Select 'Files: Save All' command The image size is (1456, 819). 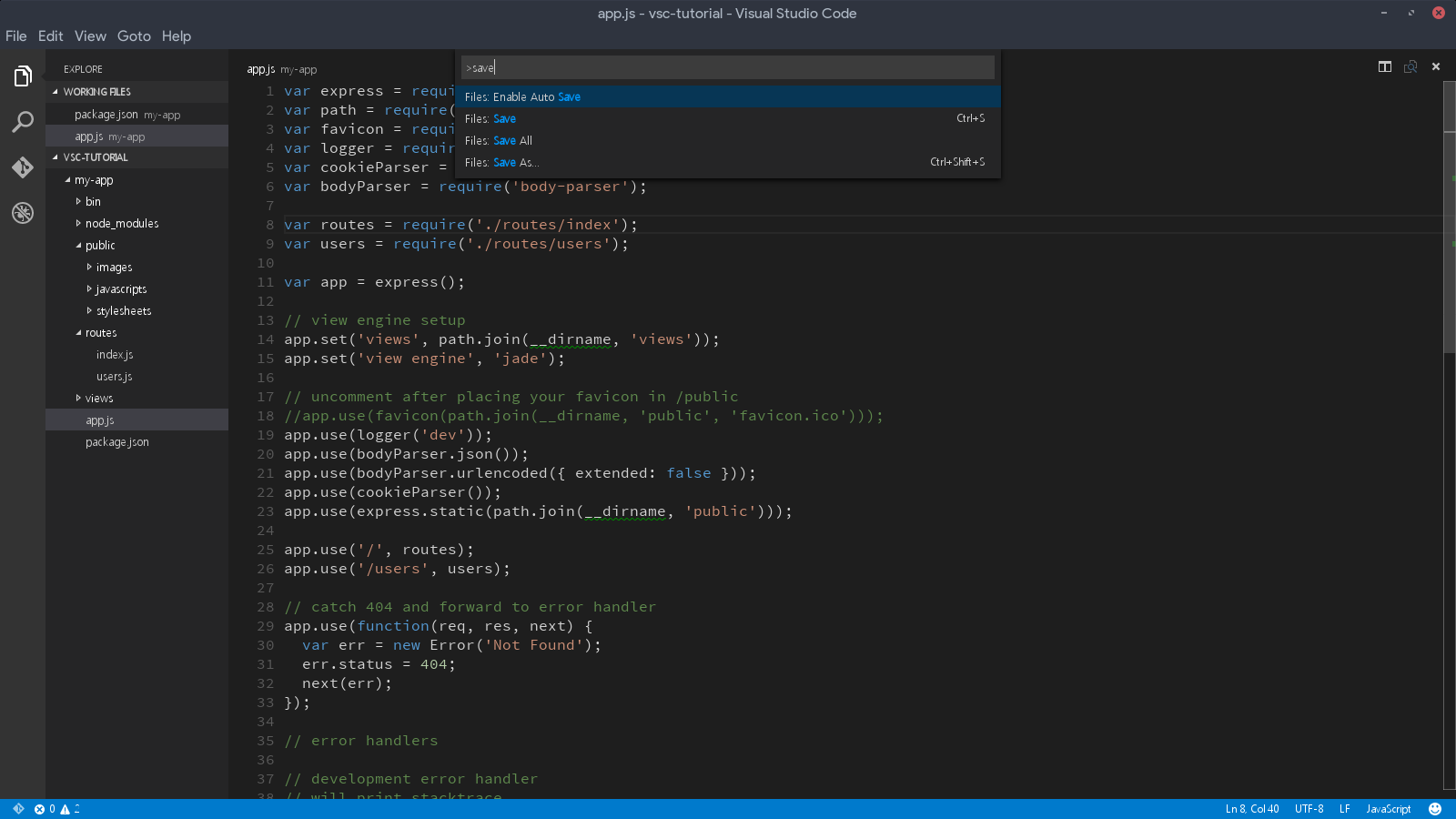coord(728,140)
